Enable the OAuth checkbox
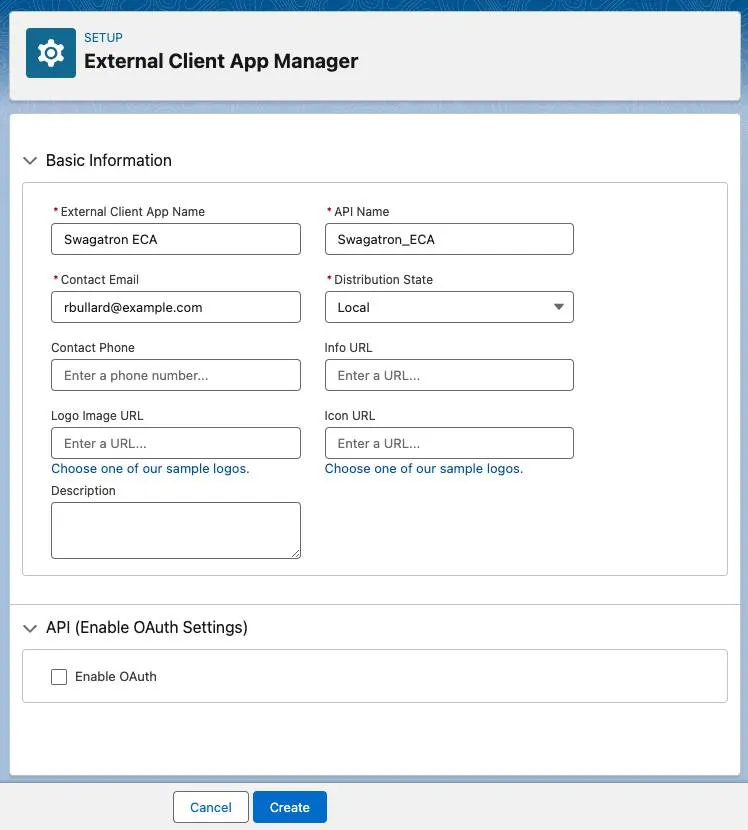748x830 pixels. click(59, 676)
